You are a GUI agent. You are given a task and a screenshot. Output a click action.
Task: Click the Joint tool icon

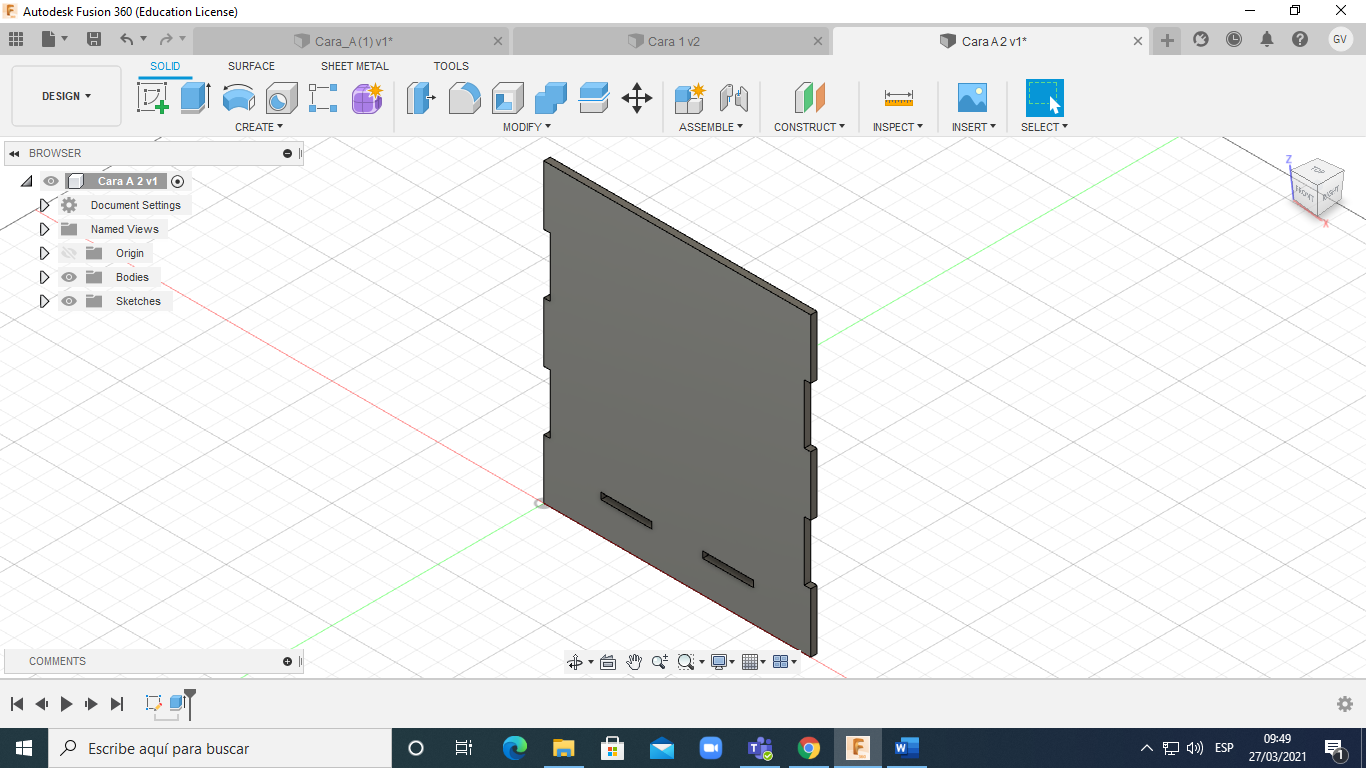point(734,98)
